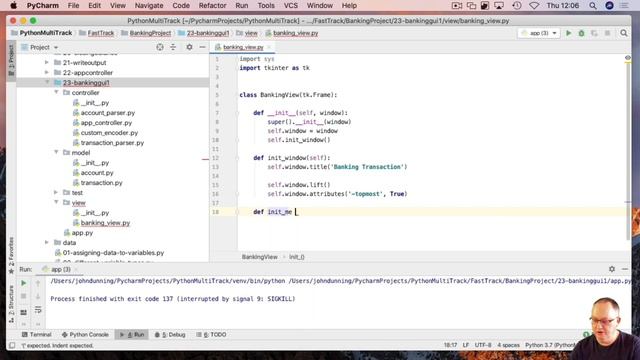Click UTF-8 encoding in status bar
640x360 pixels.
pos(483,345)
